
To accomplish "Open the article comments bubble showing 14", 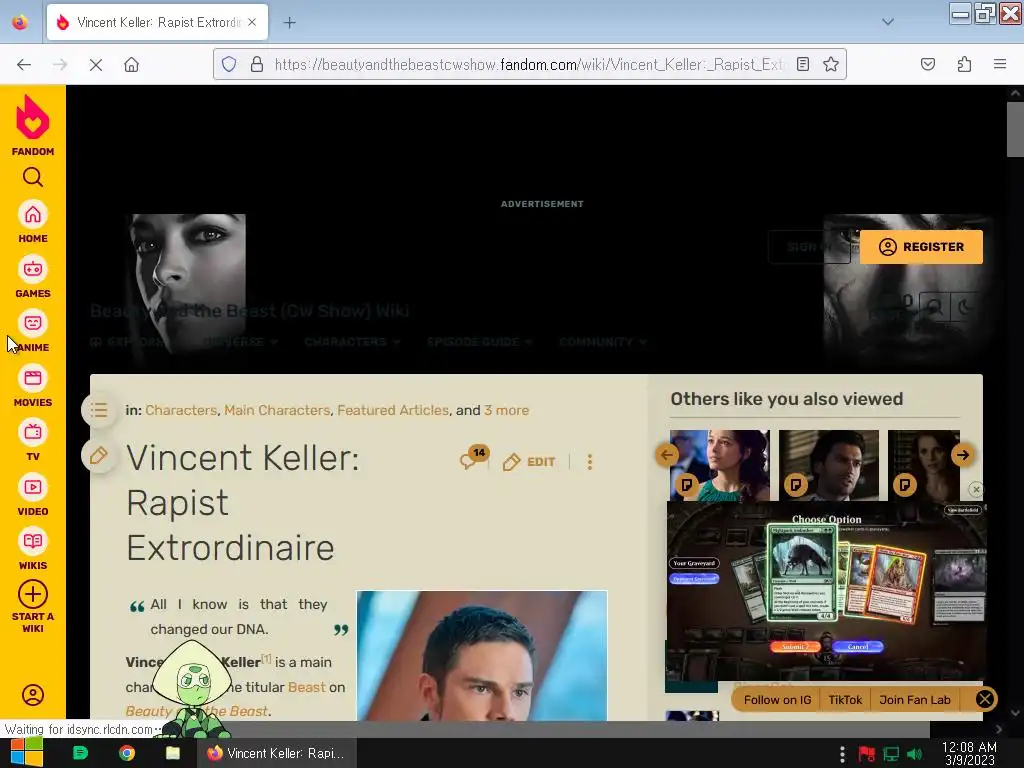I will point(473,458).
